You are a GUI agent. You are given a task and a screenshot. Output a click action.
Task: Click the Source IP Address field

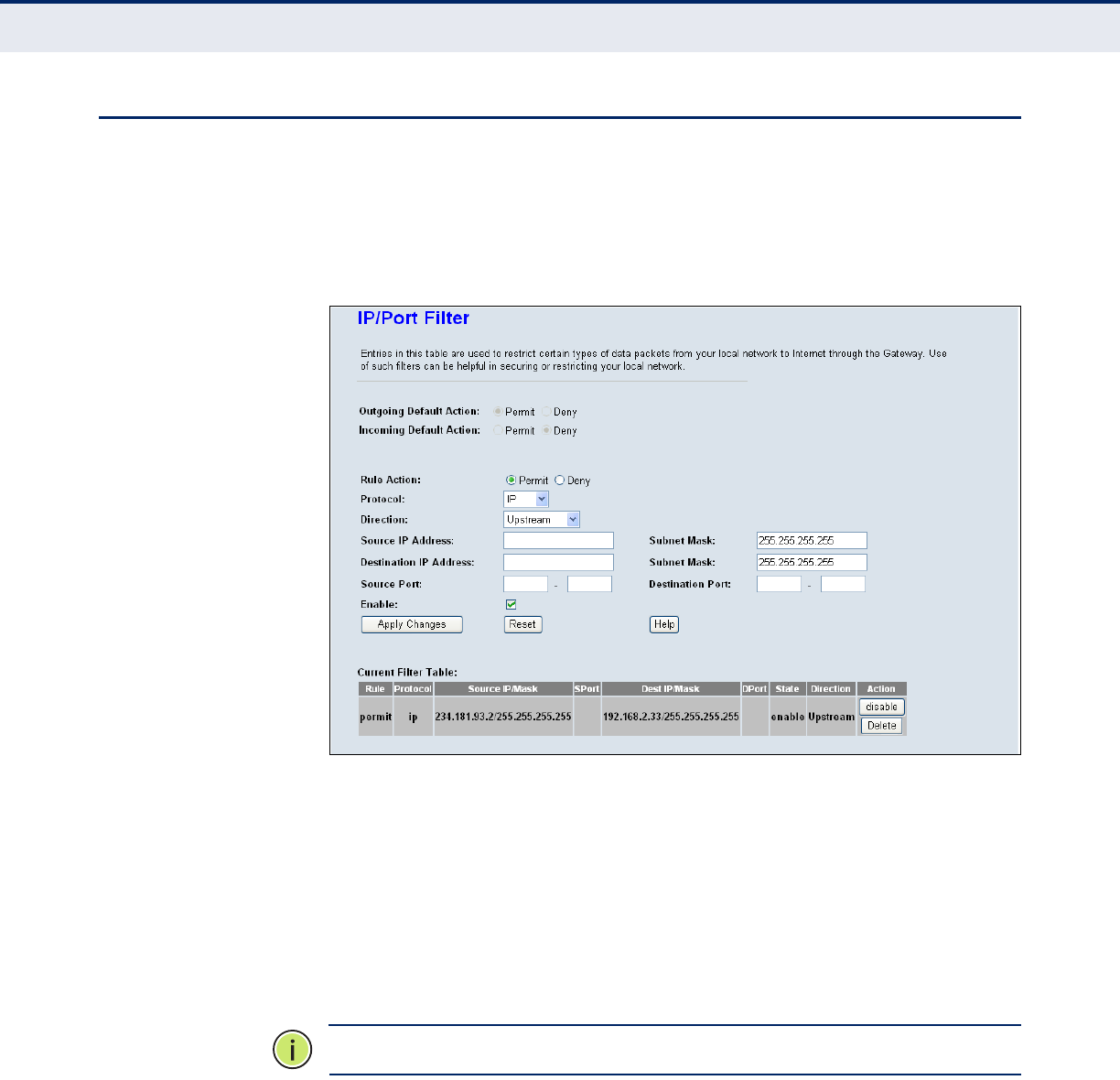(x=558, y=541)
